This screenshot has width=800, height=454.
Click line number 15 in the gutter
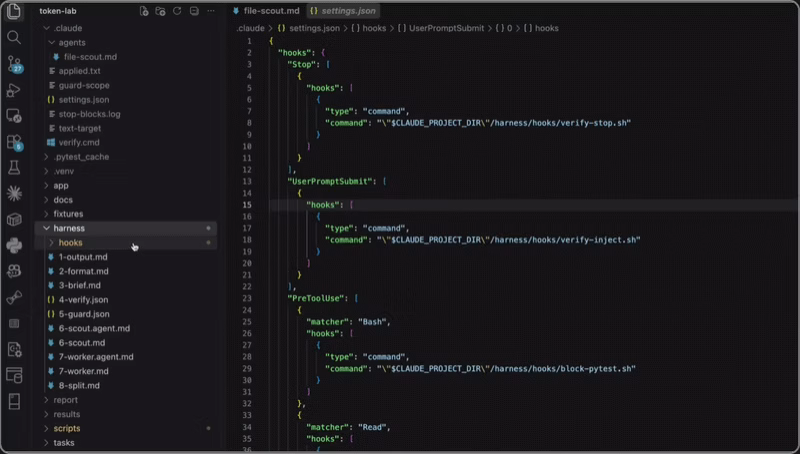[x=247, y=205]
